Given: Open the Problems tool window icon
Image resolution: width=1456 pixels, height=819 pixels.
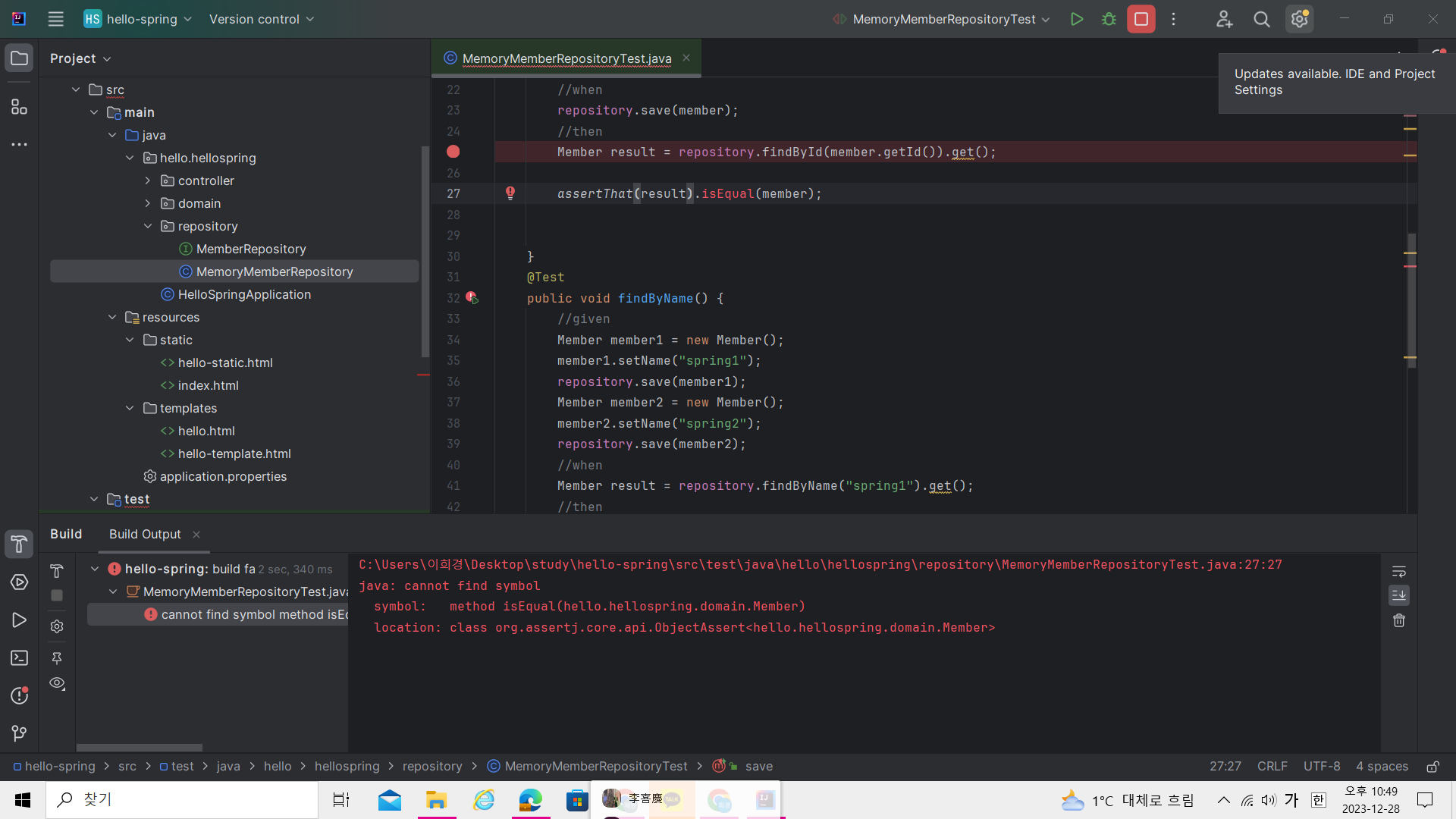Looking at the screenshot, I should tap(19, 695).
